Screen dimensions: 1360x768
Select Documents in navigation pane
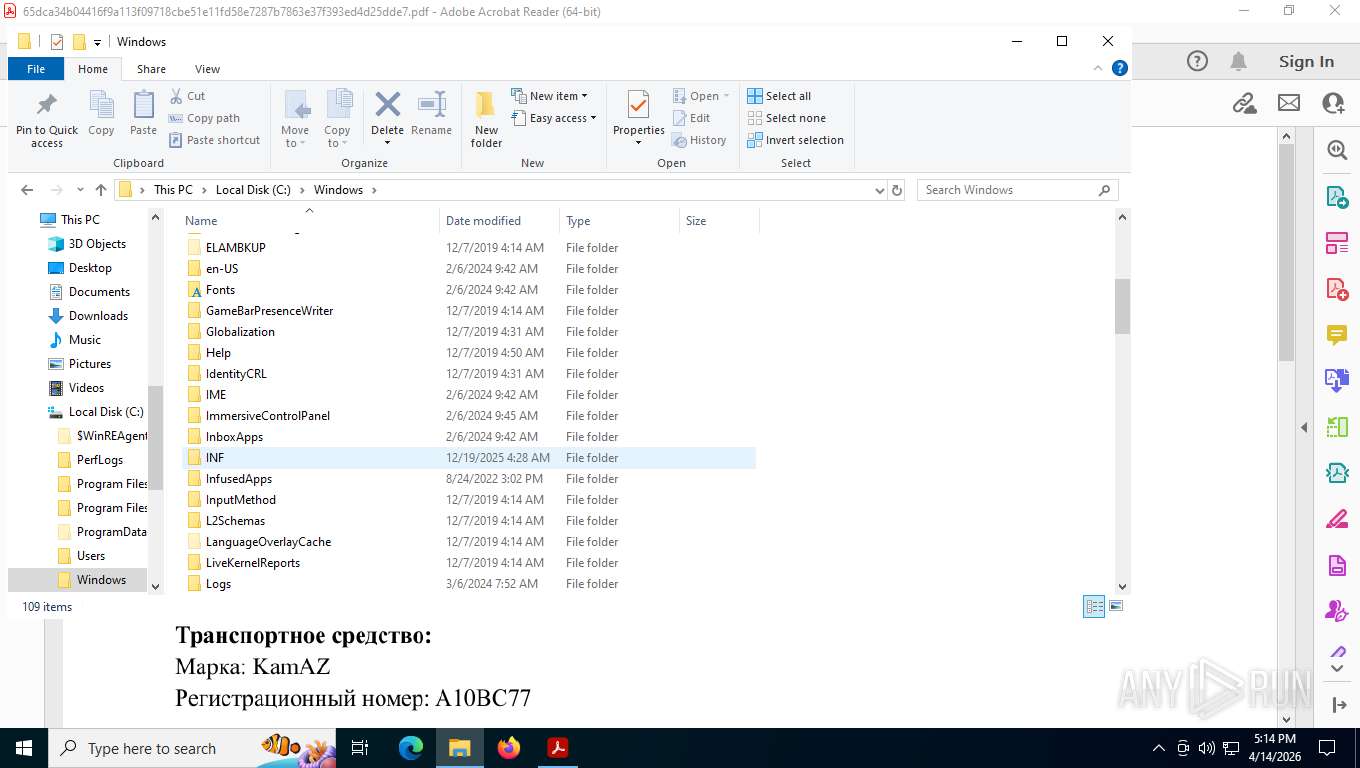pyautogui.click(x=99, y=292)
